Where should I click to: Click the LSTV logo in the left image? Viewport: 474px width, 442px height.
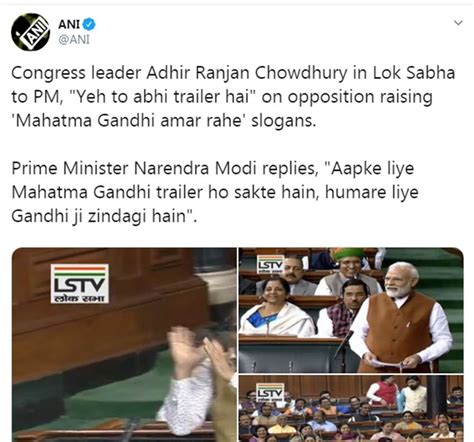tap(80, 284)
